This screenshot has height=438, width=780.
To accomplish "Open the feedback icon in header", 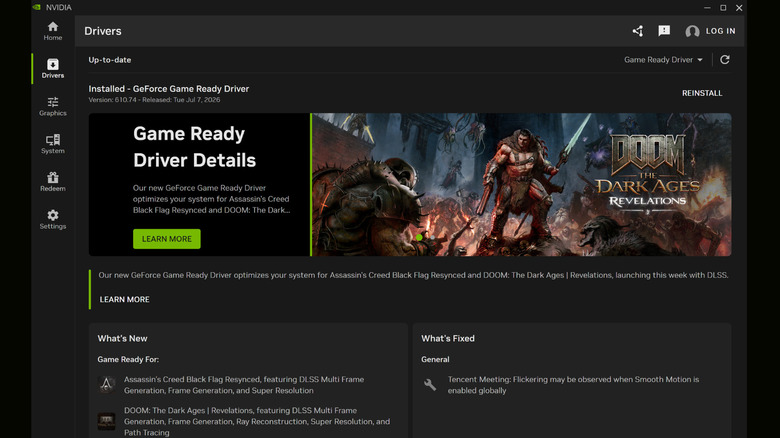I will 664,31.
